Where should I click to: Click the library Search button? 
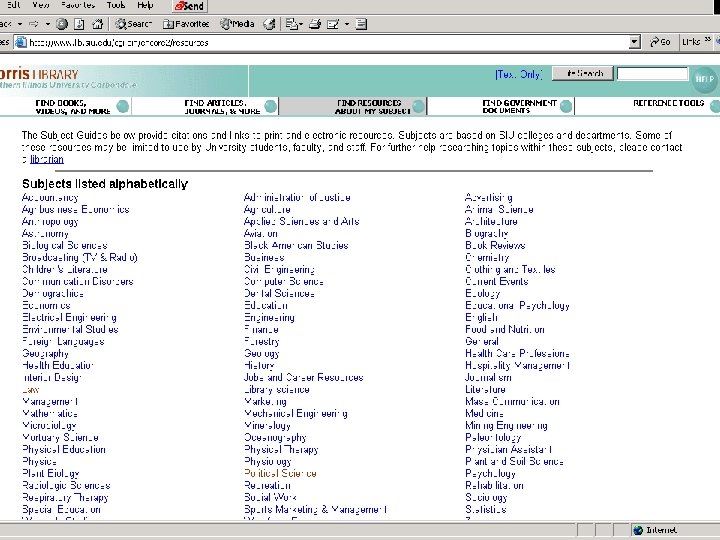(583, 73)
